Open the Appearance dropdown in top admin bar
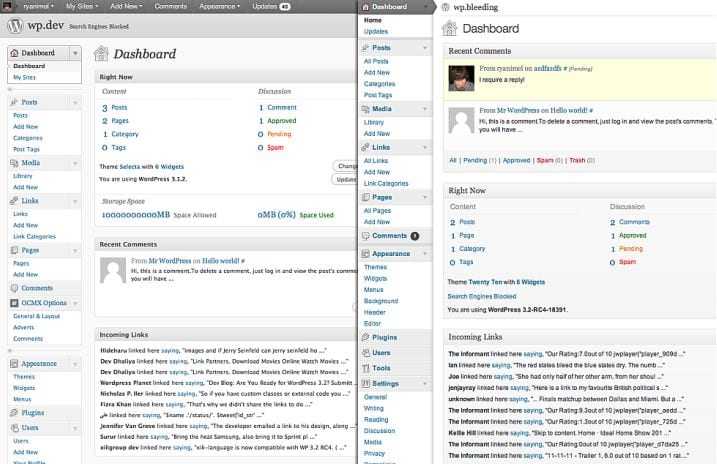 click(x=219, y=6)
